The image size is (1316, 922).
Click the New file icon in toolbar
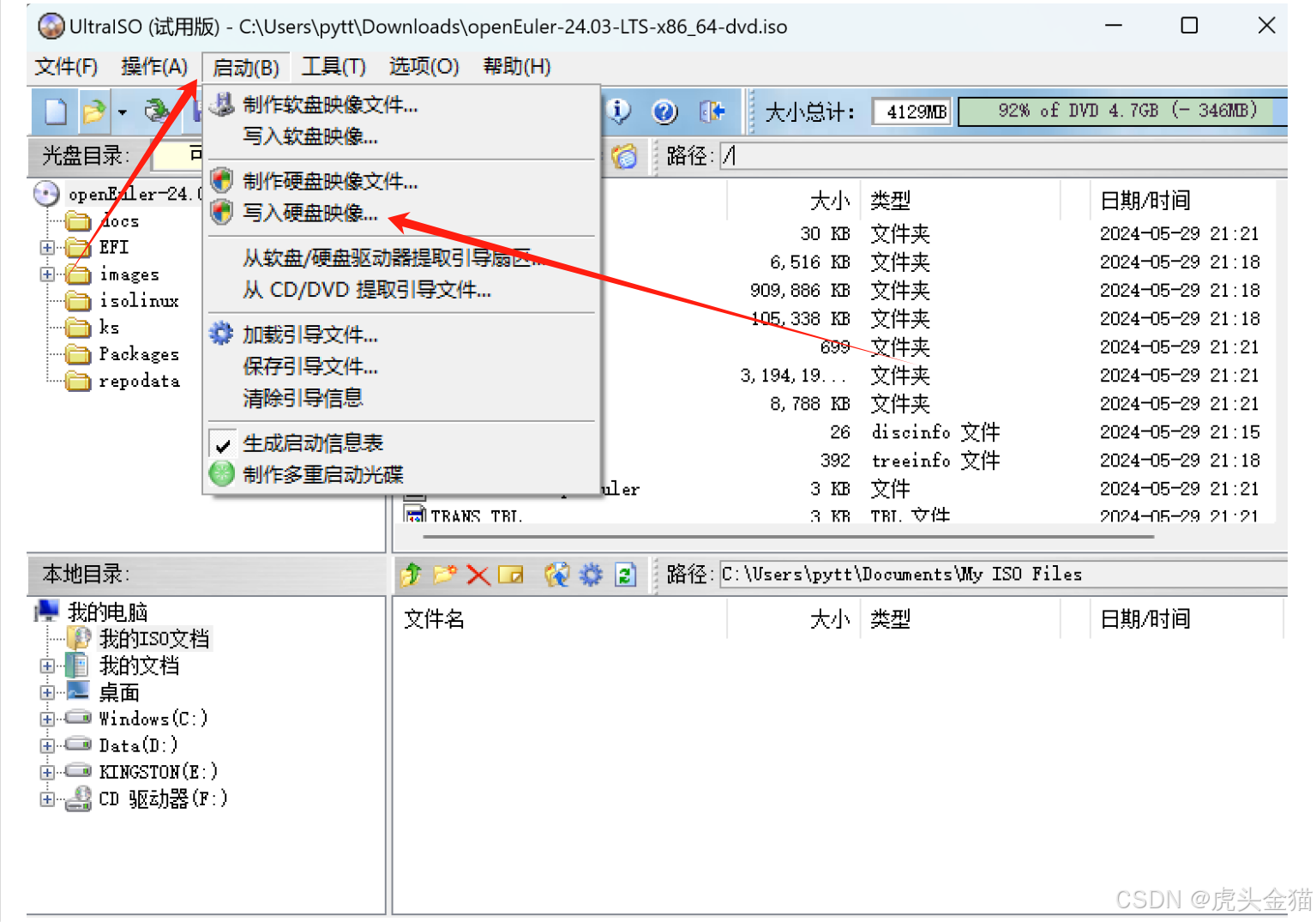[56, 111]
